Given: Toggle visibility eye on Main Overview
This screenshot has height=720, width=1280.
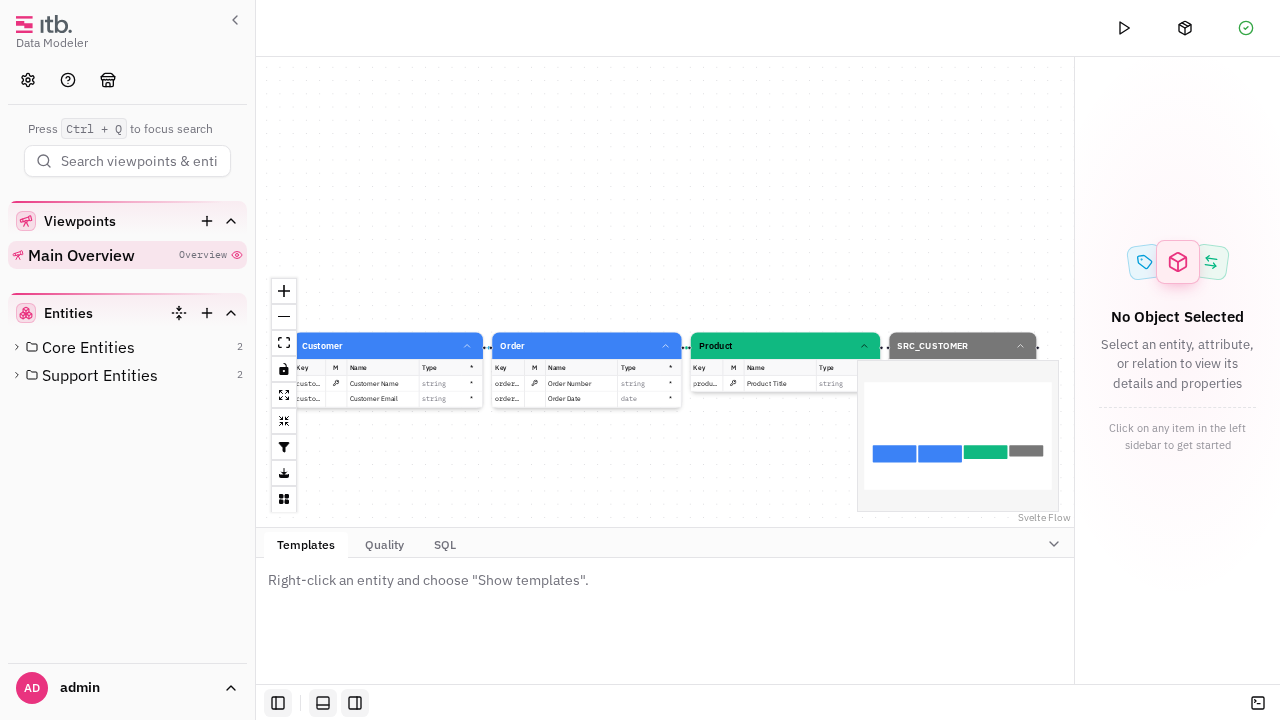Looking at the screenshot, I should coord(237,255).
